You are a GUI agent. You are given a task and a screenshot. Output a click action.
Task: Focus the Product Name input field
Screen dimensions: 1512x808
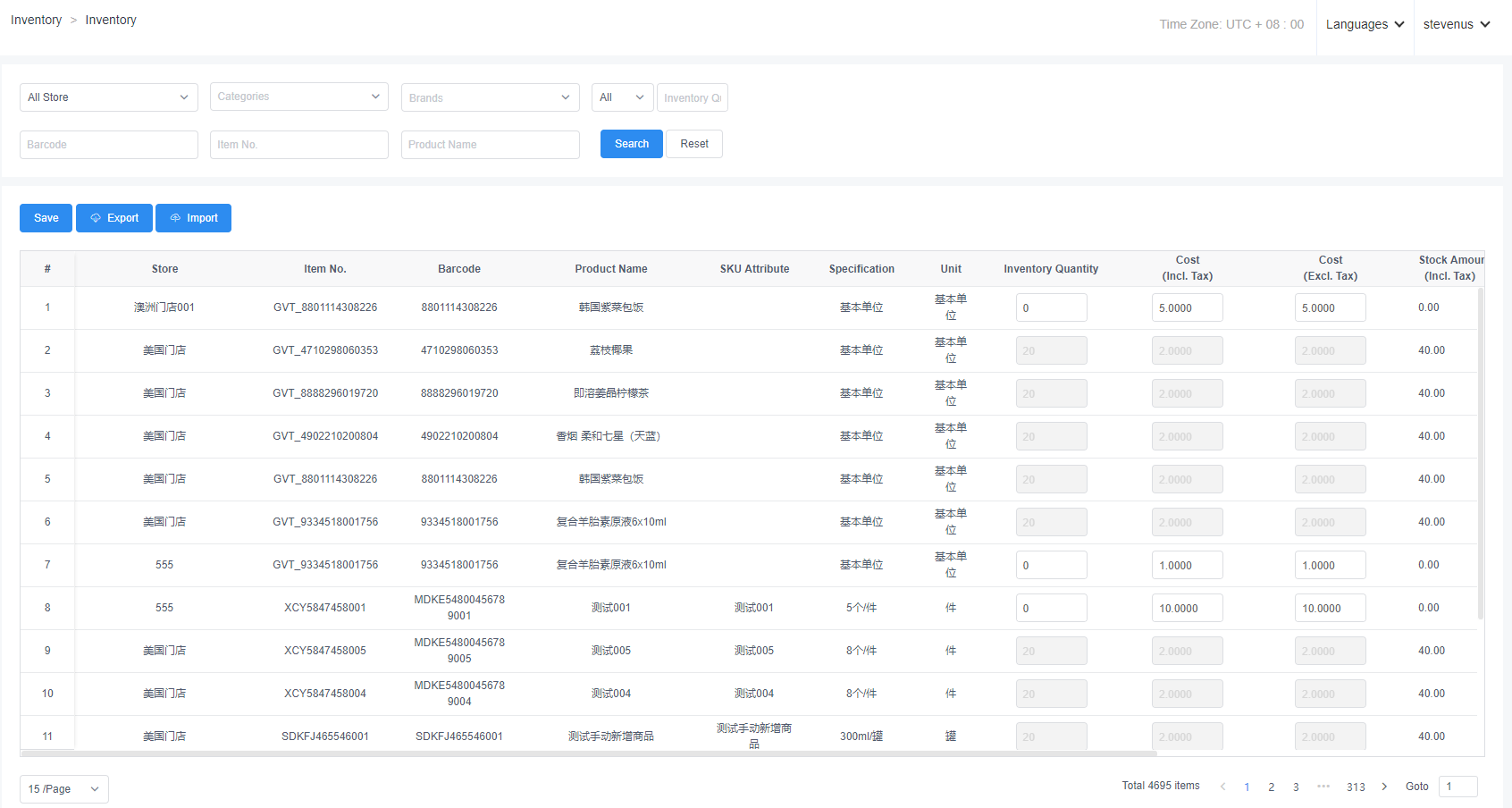(490, 145)
